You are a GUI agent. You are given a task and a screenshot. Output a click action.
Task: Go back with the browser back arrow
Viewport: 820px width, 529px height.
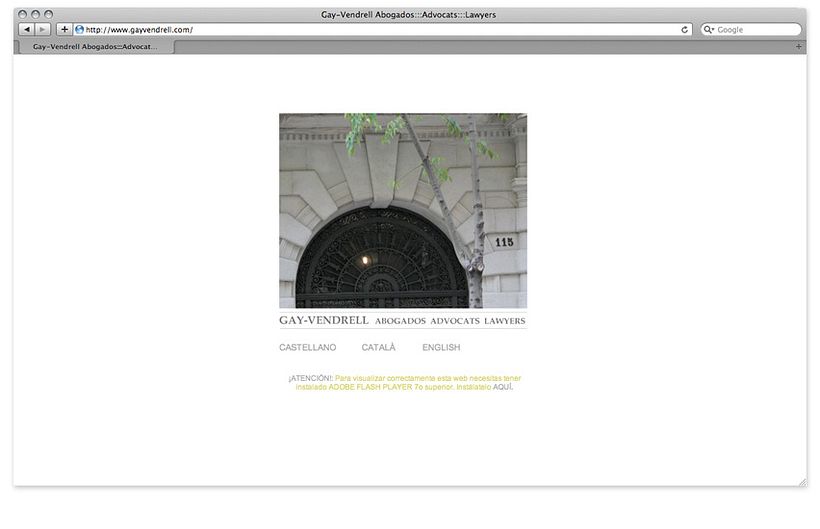coord(27,30)
